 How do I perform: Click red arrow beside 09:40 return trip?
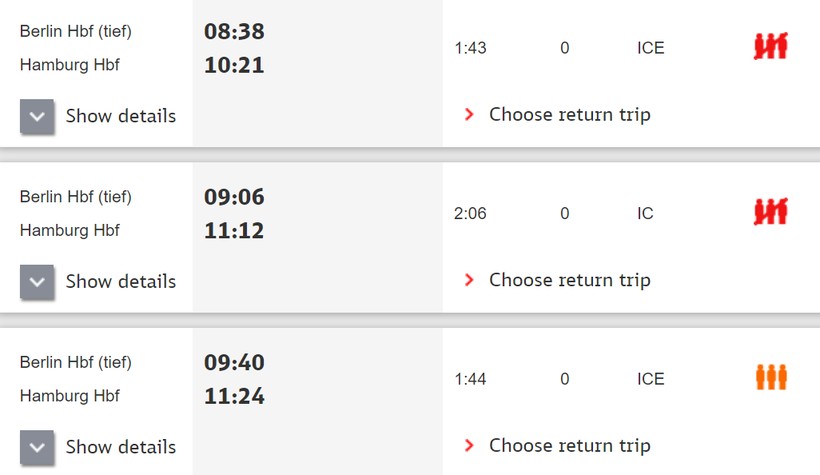point(469,446)
